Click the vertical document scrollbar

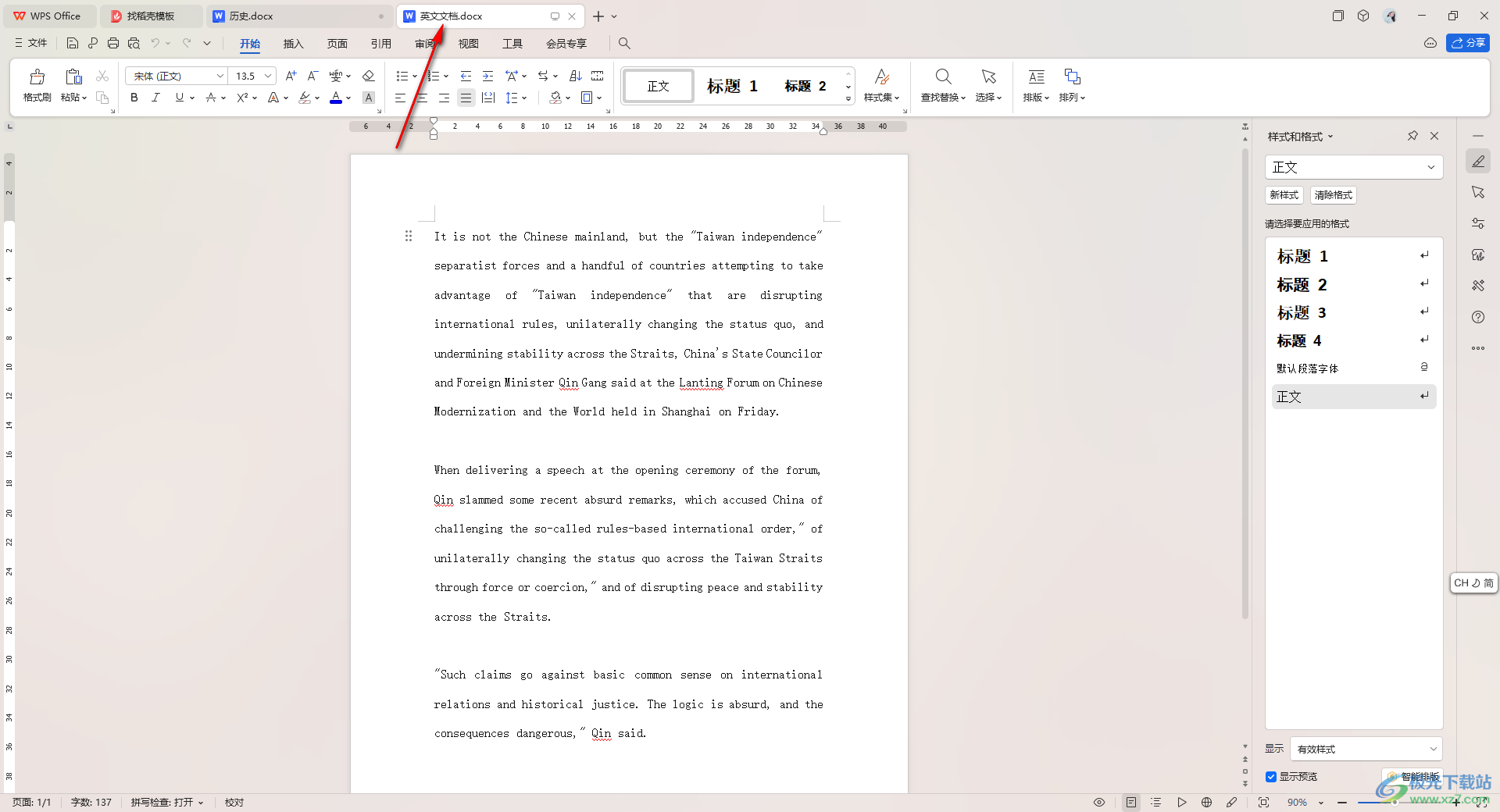pos(1245,383)
